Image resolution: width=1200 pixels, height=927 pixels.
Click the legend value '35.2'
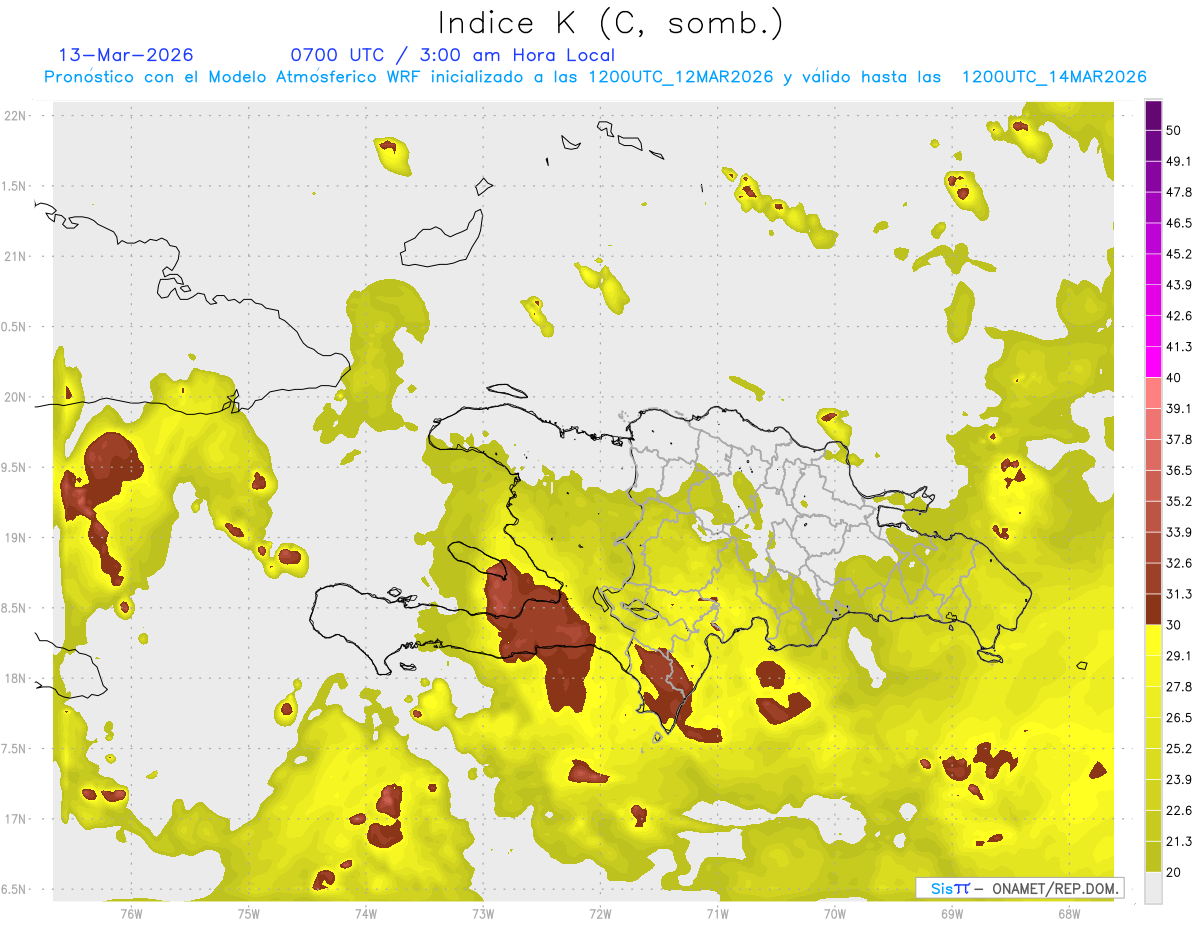click(1179, 501)
